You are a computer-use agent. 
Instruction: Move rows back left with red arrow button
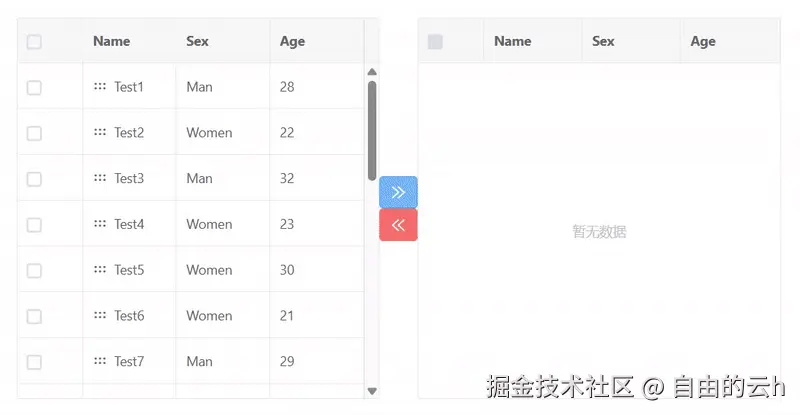tap(398, 225)
